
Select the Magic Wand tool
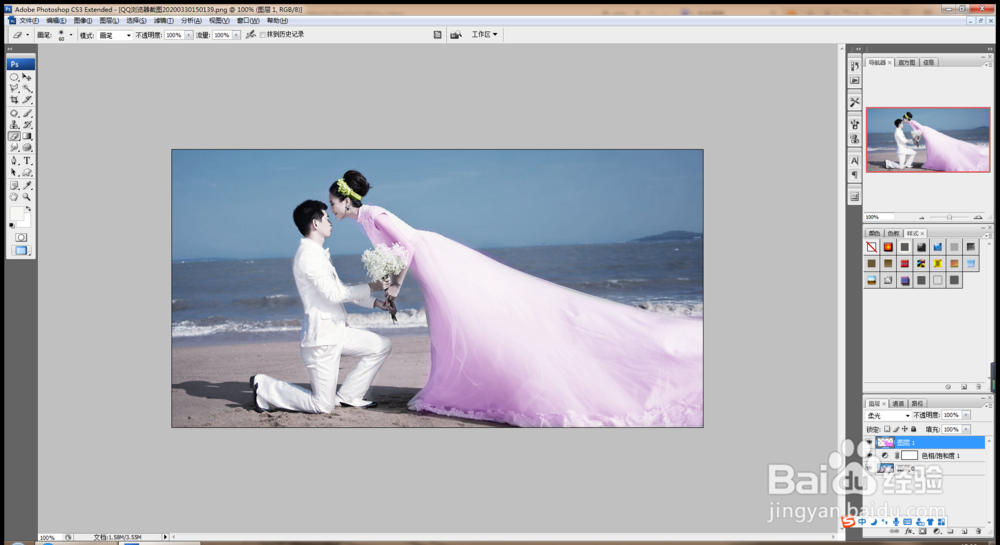point(27,88)
